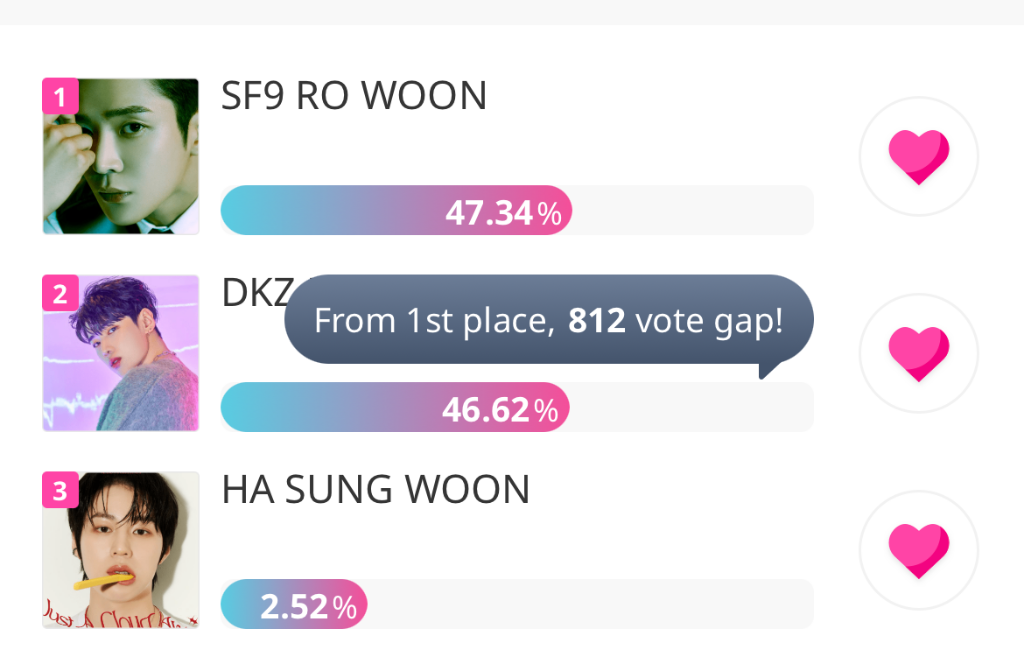
Task: Click the 47.34% vote progress bar
Action: (x=517, y=210)
